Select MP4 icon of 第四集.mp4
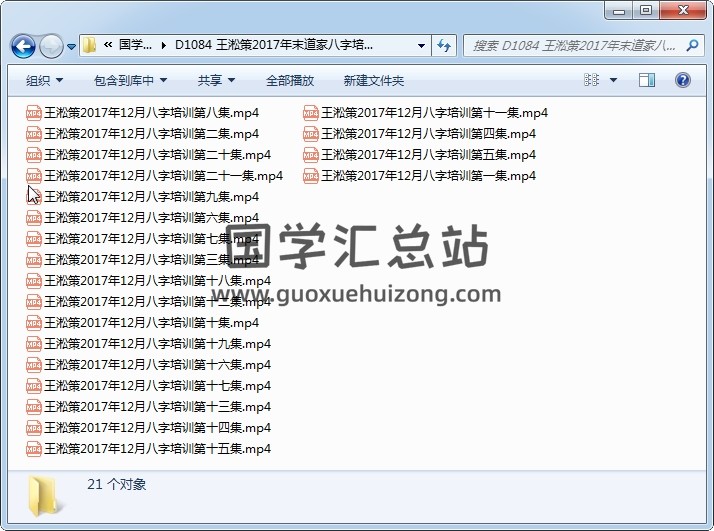The width and height of the screenshot is (714, 531). pyautogui.click(x=311, y=133)
